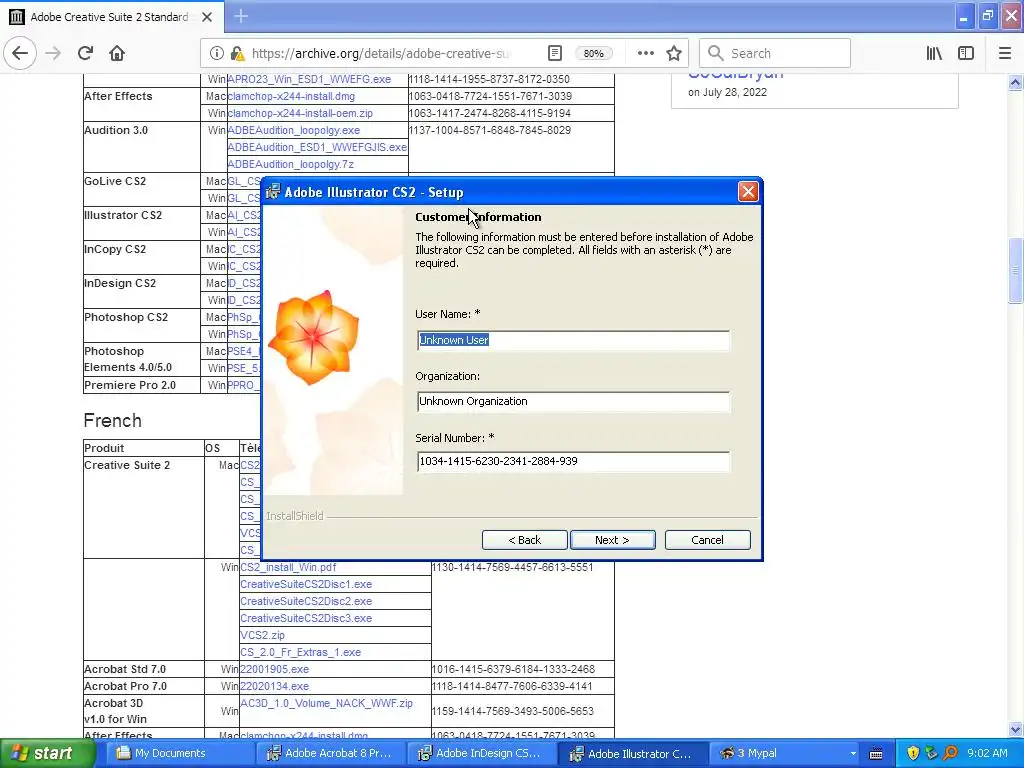Switch to Adobe Acrobat 8 Pr taskbar item
The image size is (1024, 768).
tap(329, 753)
